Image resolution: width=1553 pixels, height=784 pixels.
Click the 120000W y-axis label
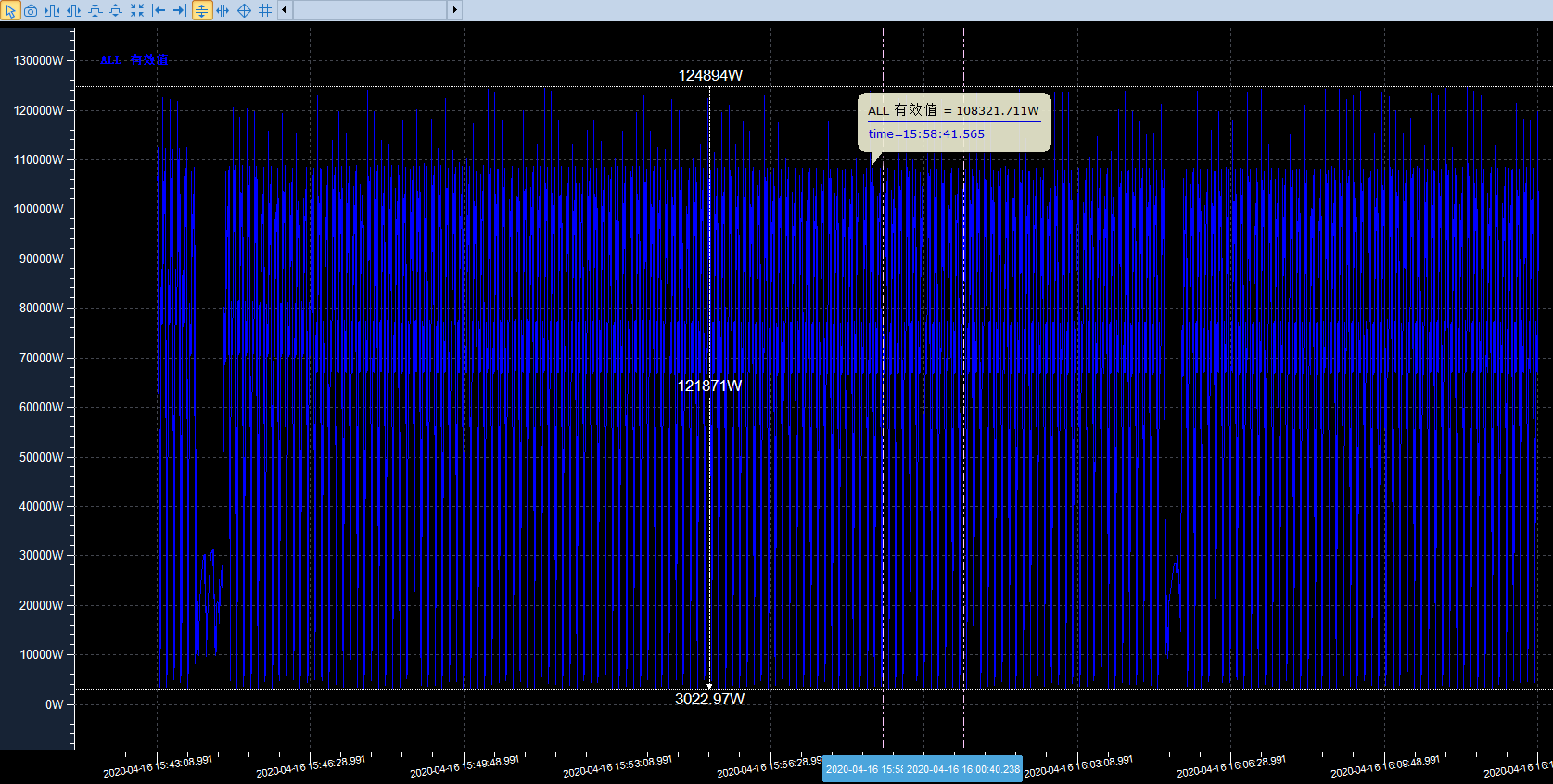39,110
